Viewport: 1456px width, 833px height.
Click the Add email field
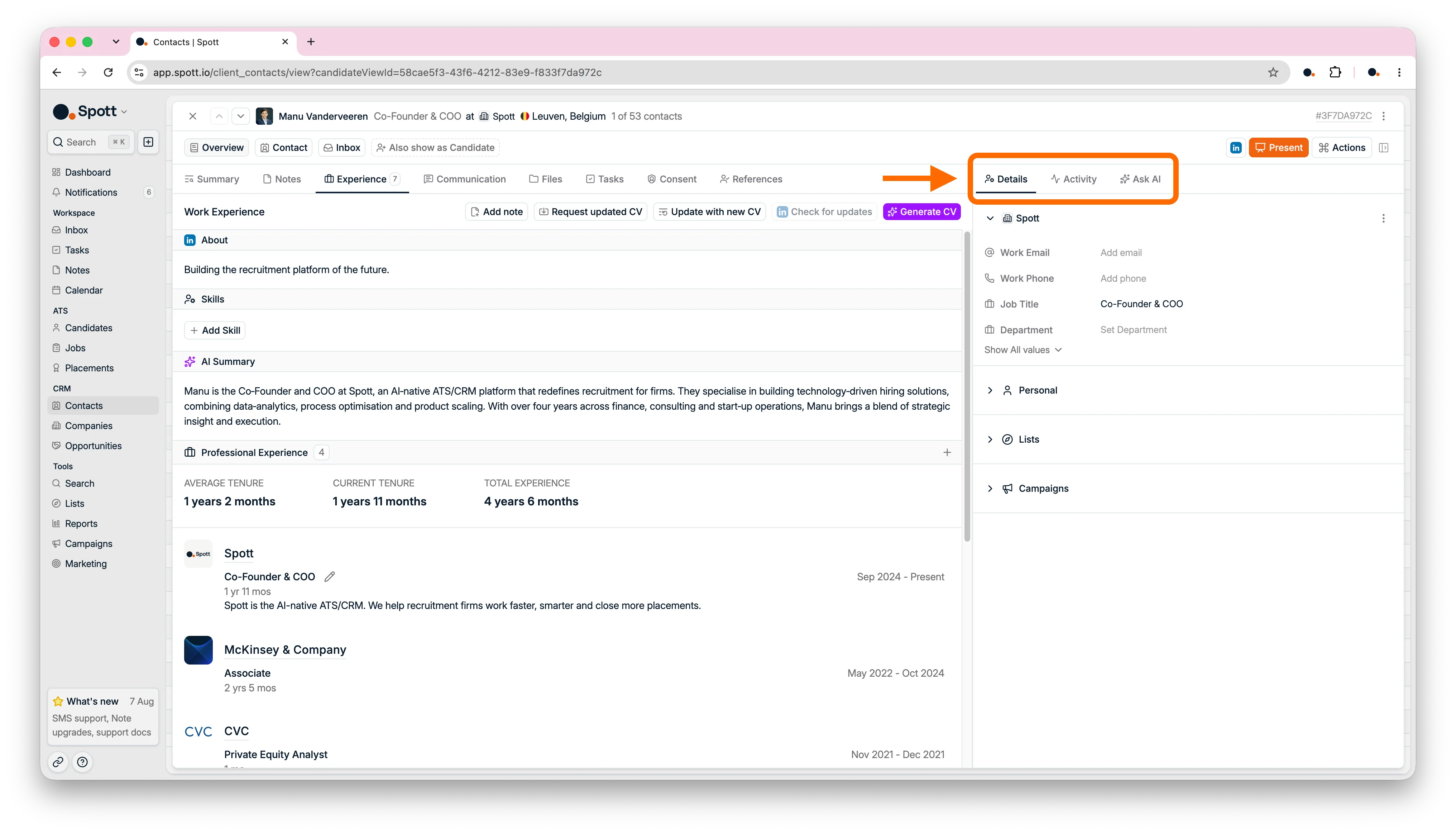pos(1120,252)
